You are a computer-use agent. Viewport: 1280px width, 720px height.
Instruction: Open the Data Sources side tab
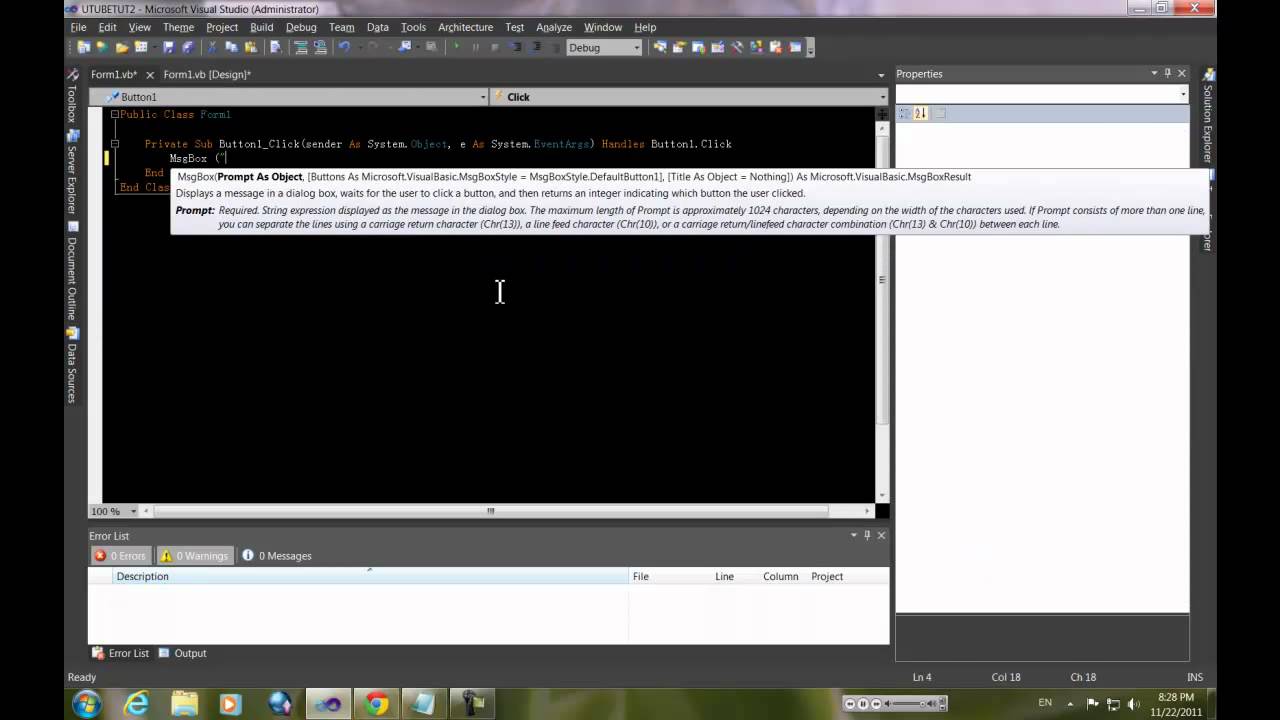click(72, 365)
